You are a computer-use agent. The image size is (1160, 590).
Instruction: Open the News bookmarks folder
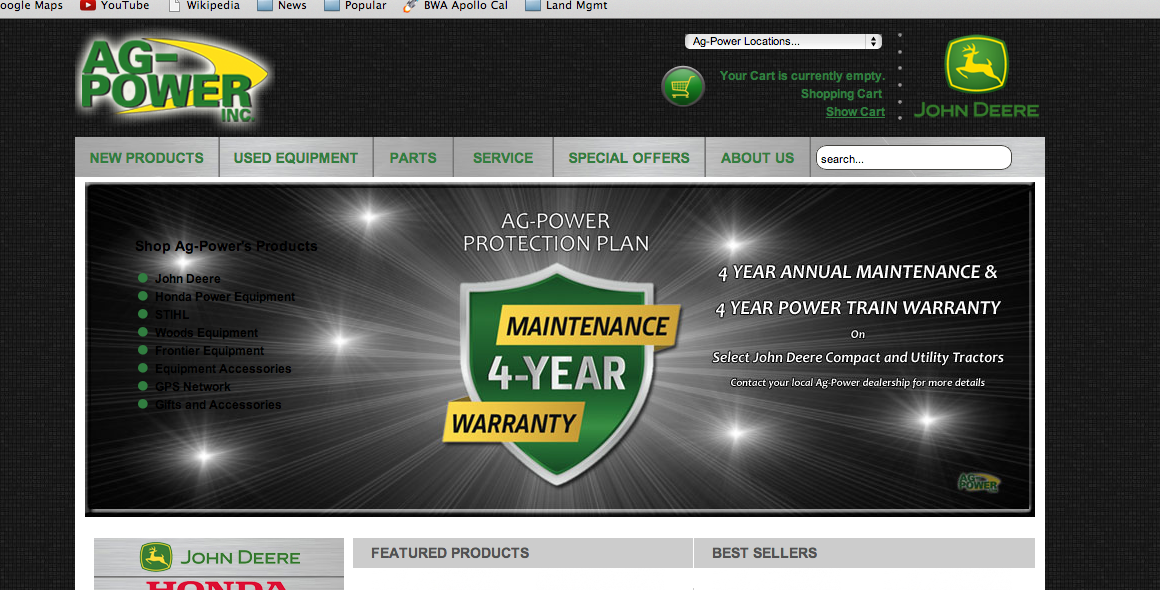[282, 6]
